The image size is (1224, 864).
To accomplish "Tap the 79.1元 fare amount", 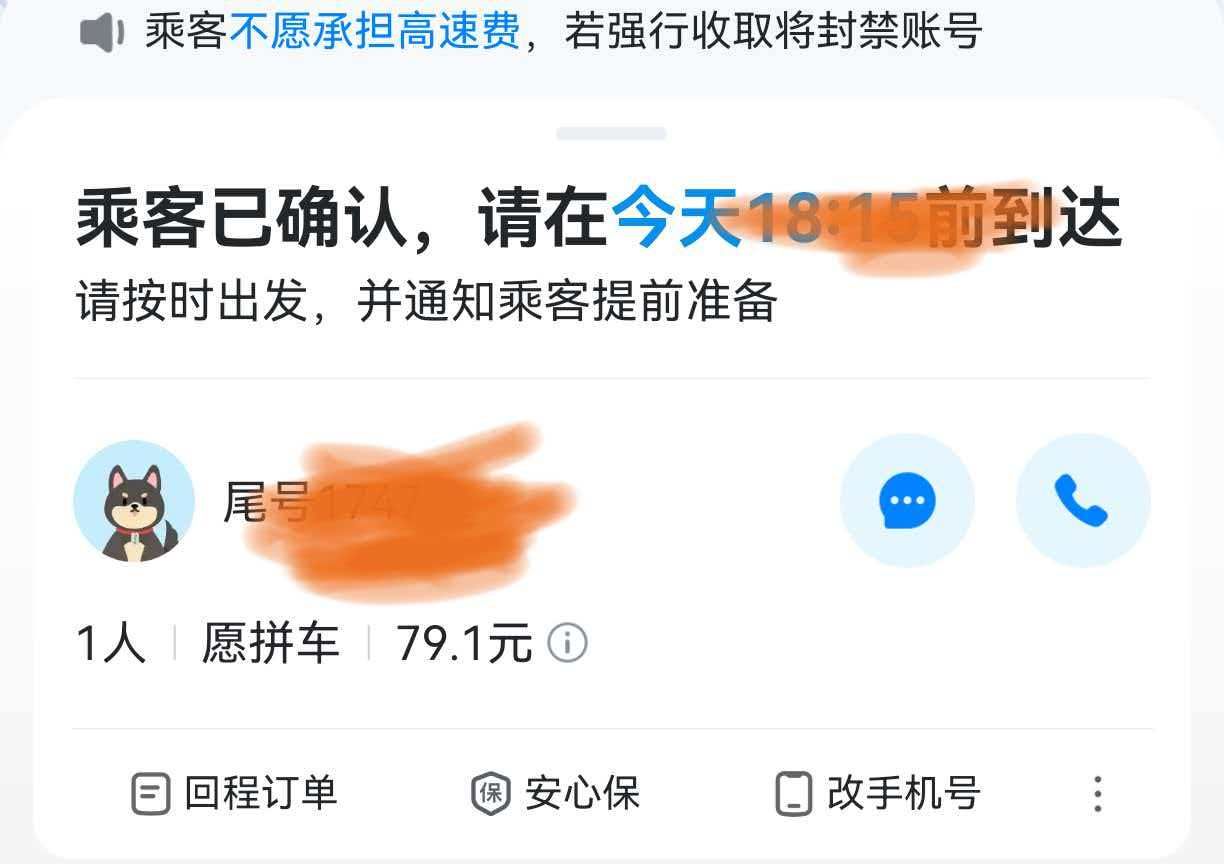I will point(464,643).
